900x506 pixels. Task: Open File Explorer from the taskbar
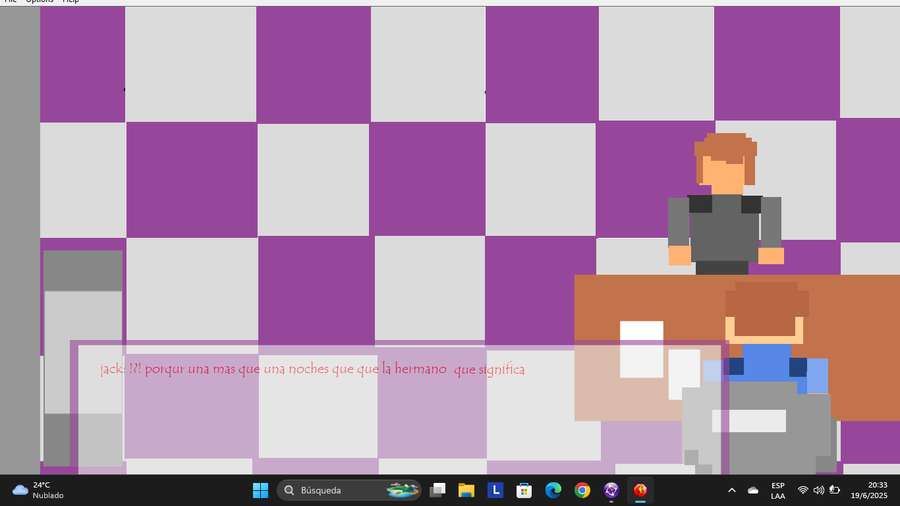466,491
